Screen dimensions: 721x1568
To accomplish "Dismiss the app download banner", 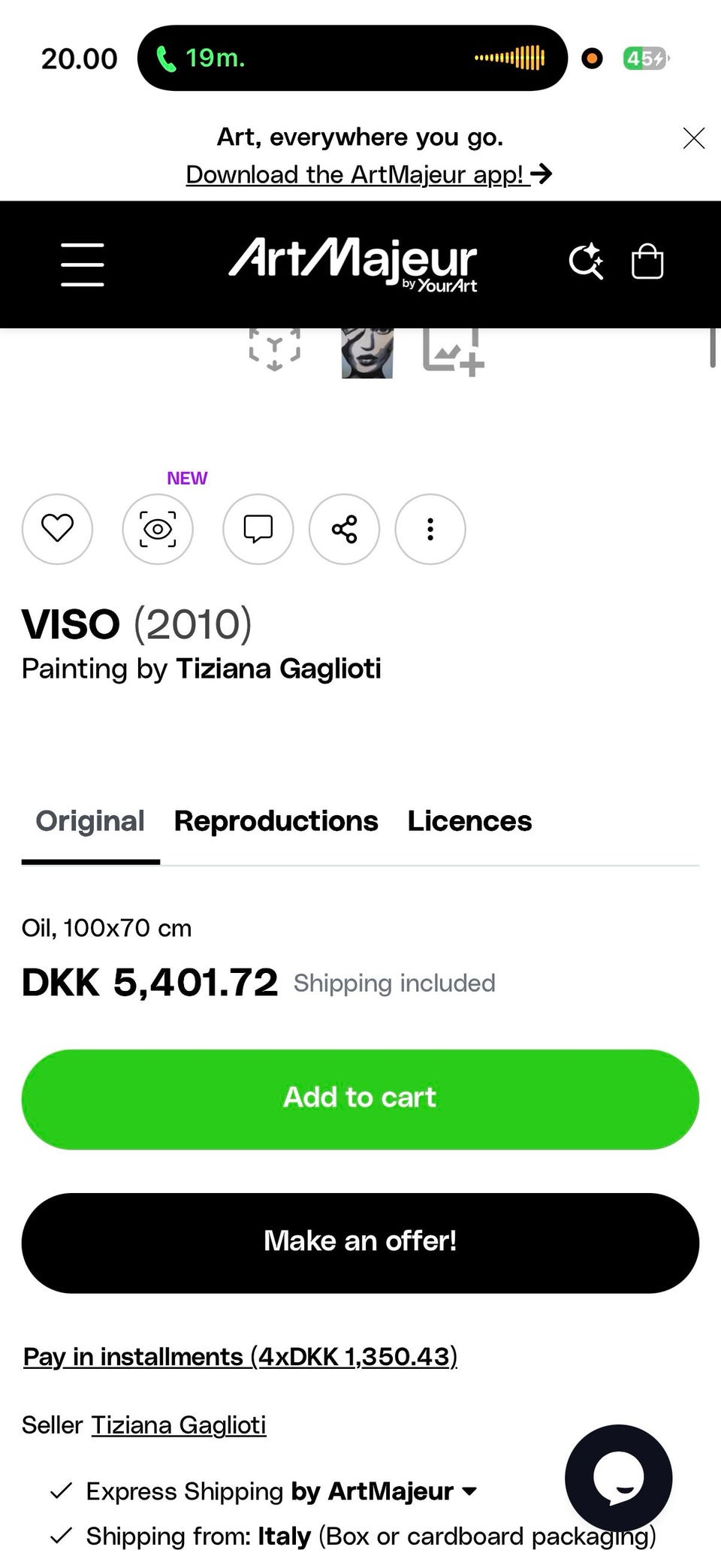I will [x=693, y=138].
